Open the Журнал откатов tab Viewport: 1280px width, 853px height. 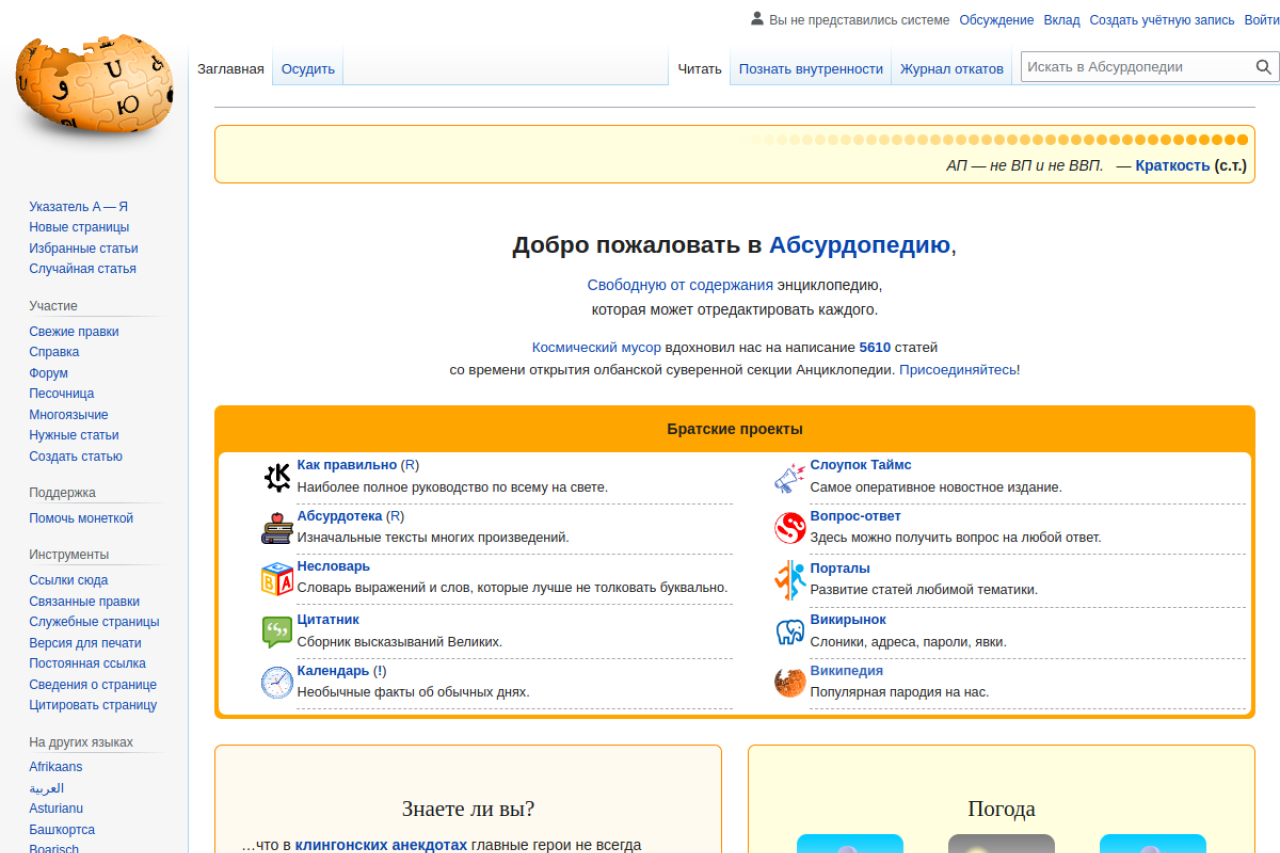951,69
